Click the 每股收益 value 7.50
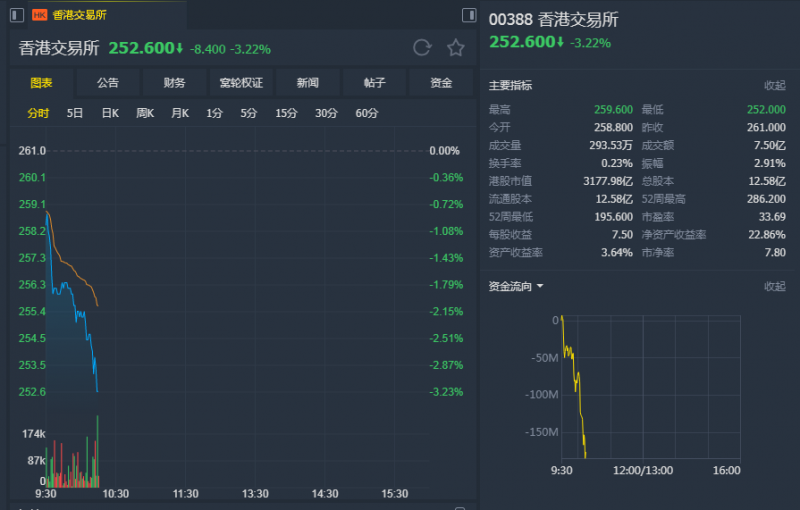Viewport: 800px width, 510px height. coord(622,235)
